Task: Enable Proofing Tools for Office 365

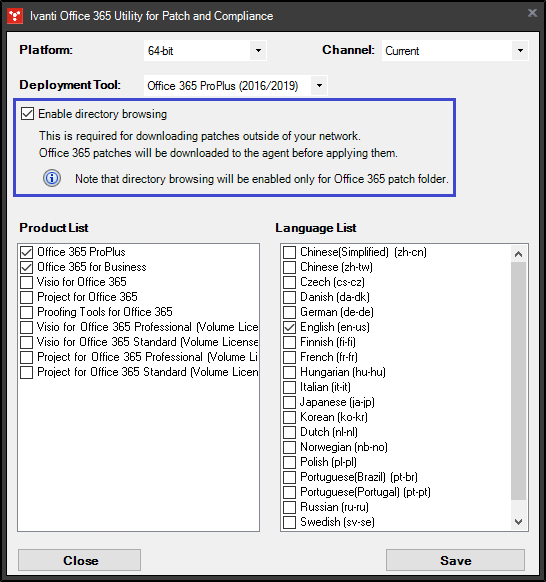Action: pyautogui.click(x=26, y=312)
